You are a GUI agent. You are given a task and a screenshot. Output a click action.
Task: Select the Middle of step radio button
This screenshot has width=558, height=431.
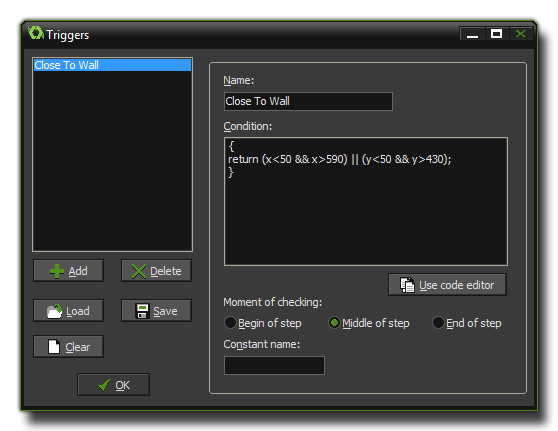[x=334, y=323]
